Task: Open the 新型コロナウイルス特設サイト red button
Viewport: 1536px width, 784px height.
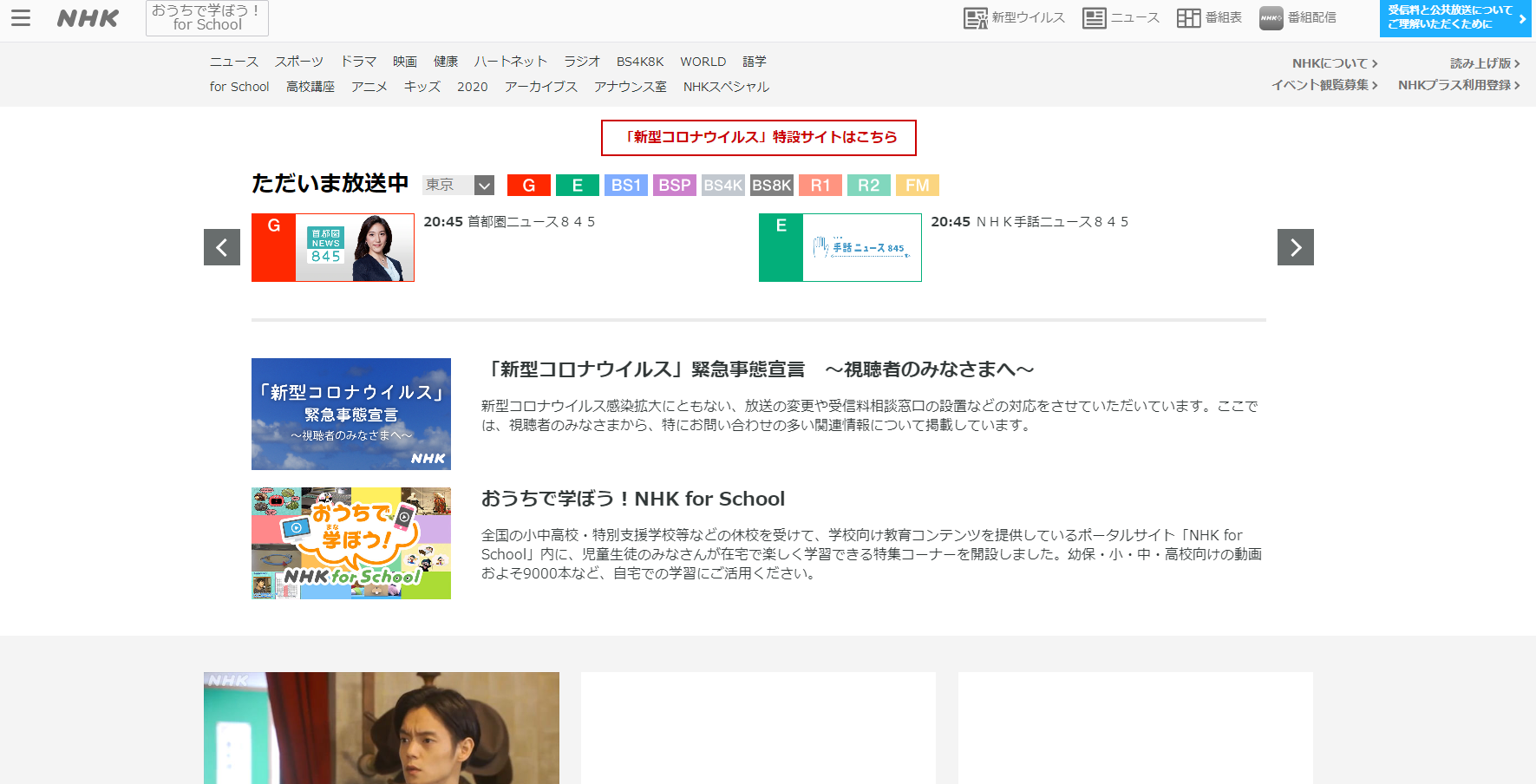Action: 759,137
